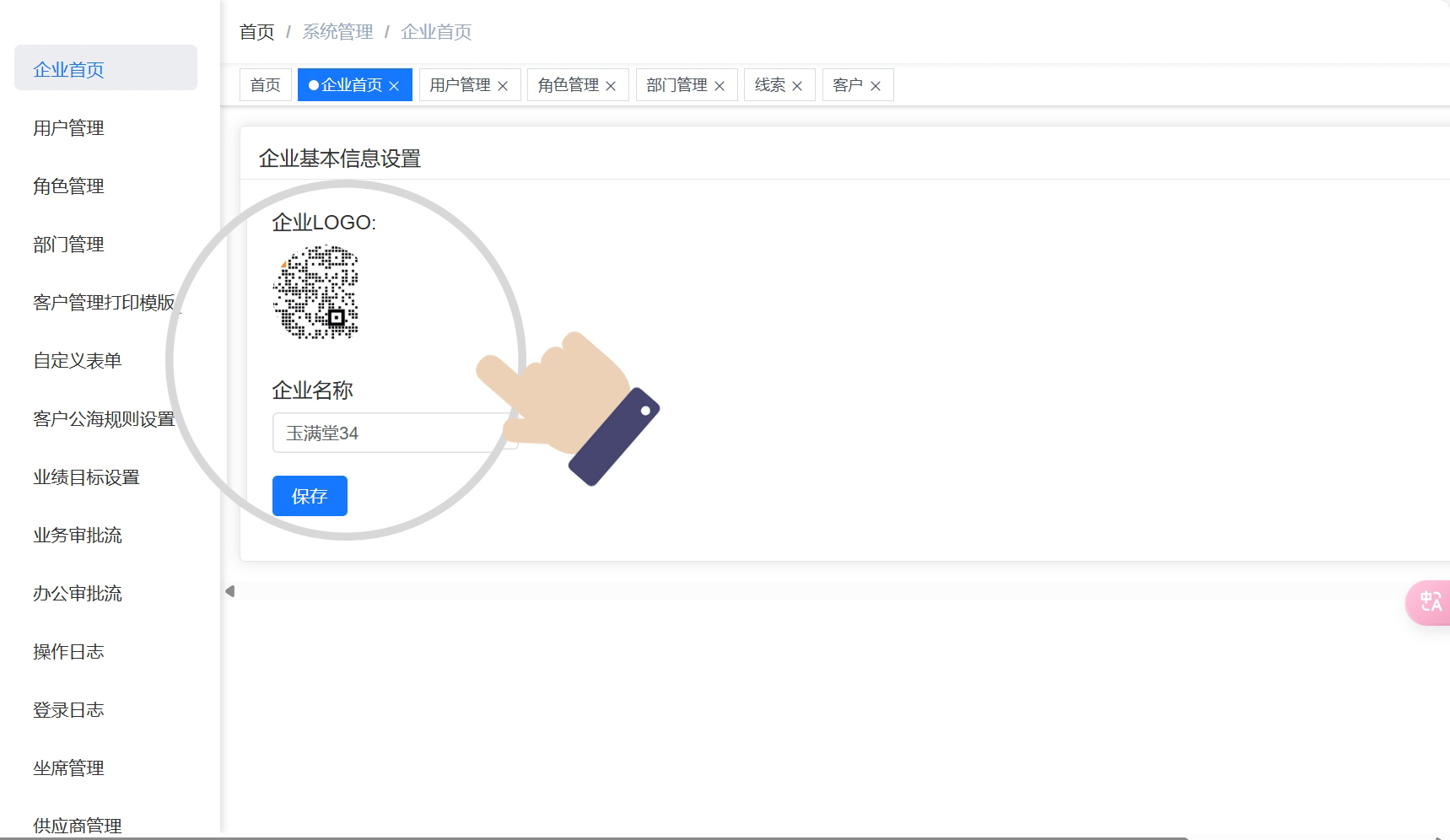Image resolution: width=1450 pixels, height=840 pixels.
Task: Close the 角色管理 tab
Action: (x=611, y=86)
